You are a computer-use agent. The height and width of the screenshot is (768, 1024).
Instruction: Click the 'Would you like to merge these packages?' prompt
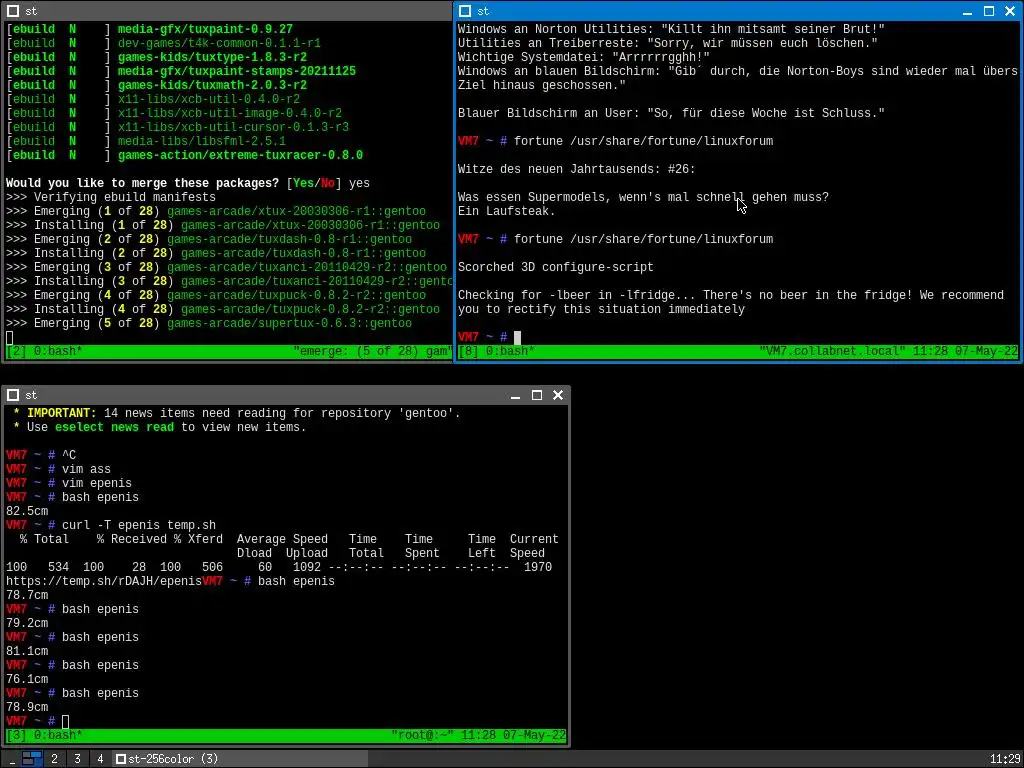pyautogui.click(x=142, y=184)
